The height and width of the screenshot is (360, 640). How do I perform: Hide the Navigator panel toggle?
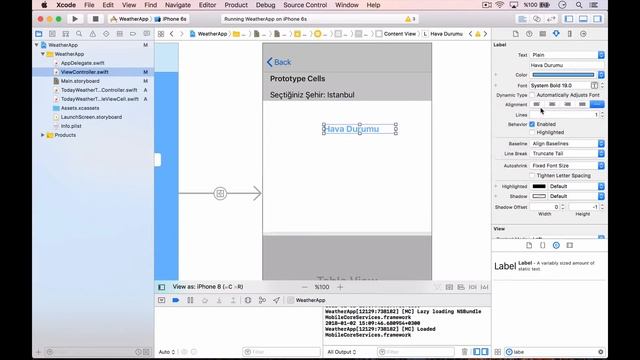569,19
